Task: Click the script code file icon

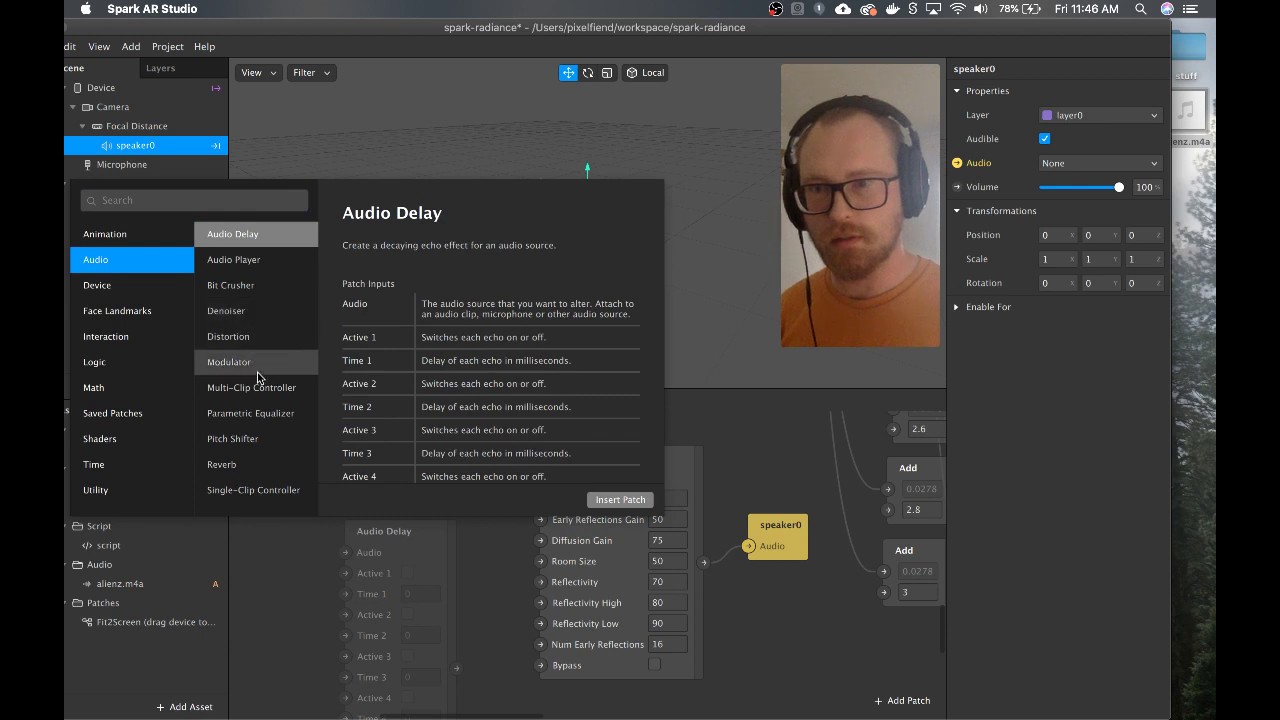Action: pyautogui.click(x=87, y=546)
